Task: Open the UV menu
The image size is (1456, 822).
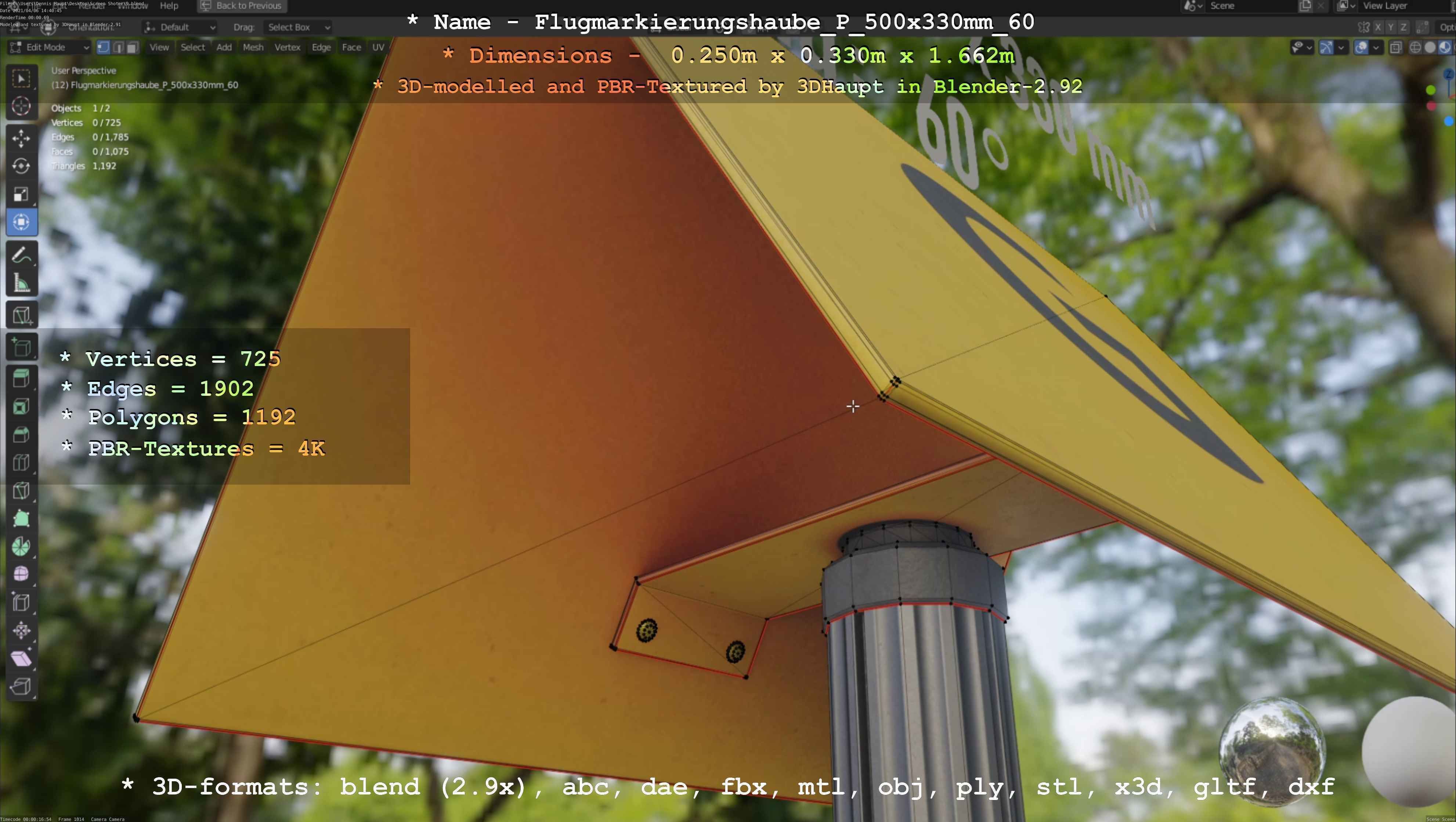Action: click(x=378, y=47)
